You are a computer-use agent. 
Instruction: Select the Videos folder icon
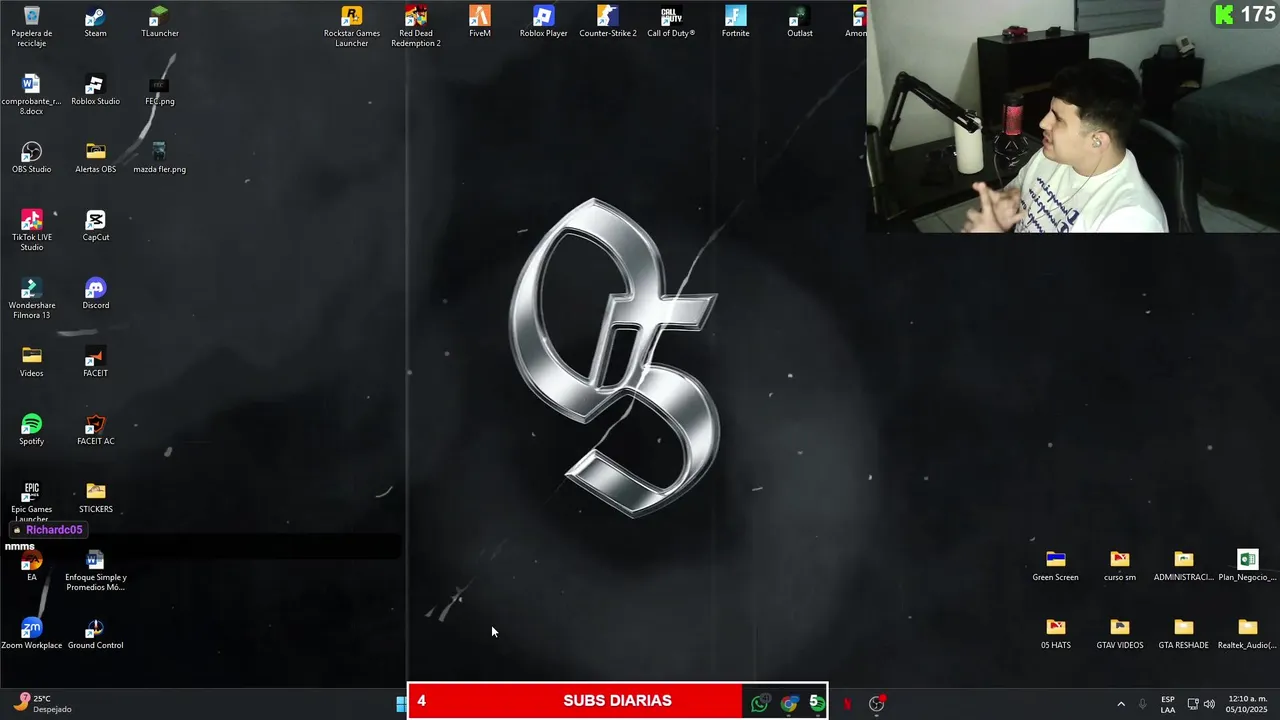coord(32,362)
